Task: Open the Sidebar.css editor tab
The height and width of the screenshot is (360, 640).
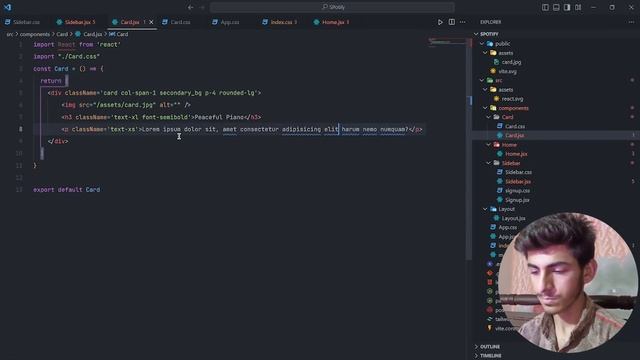Action: [23, 22]
